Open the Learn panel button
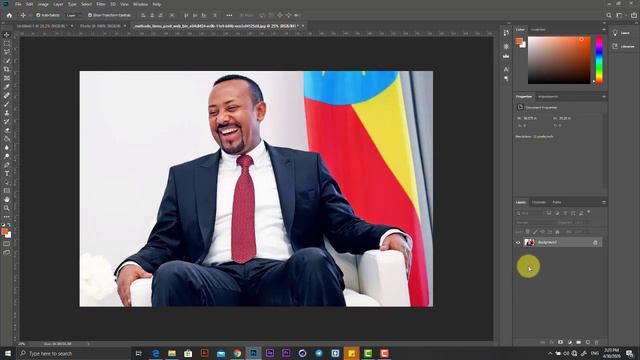The height and width of the screenshot is (360, 640). (622, 33)
